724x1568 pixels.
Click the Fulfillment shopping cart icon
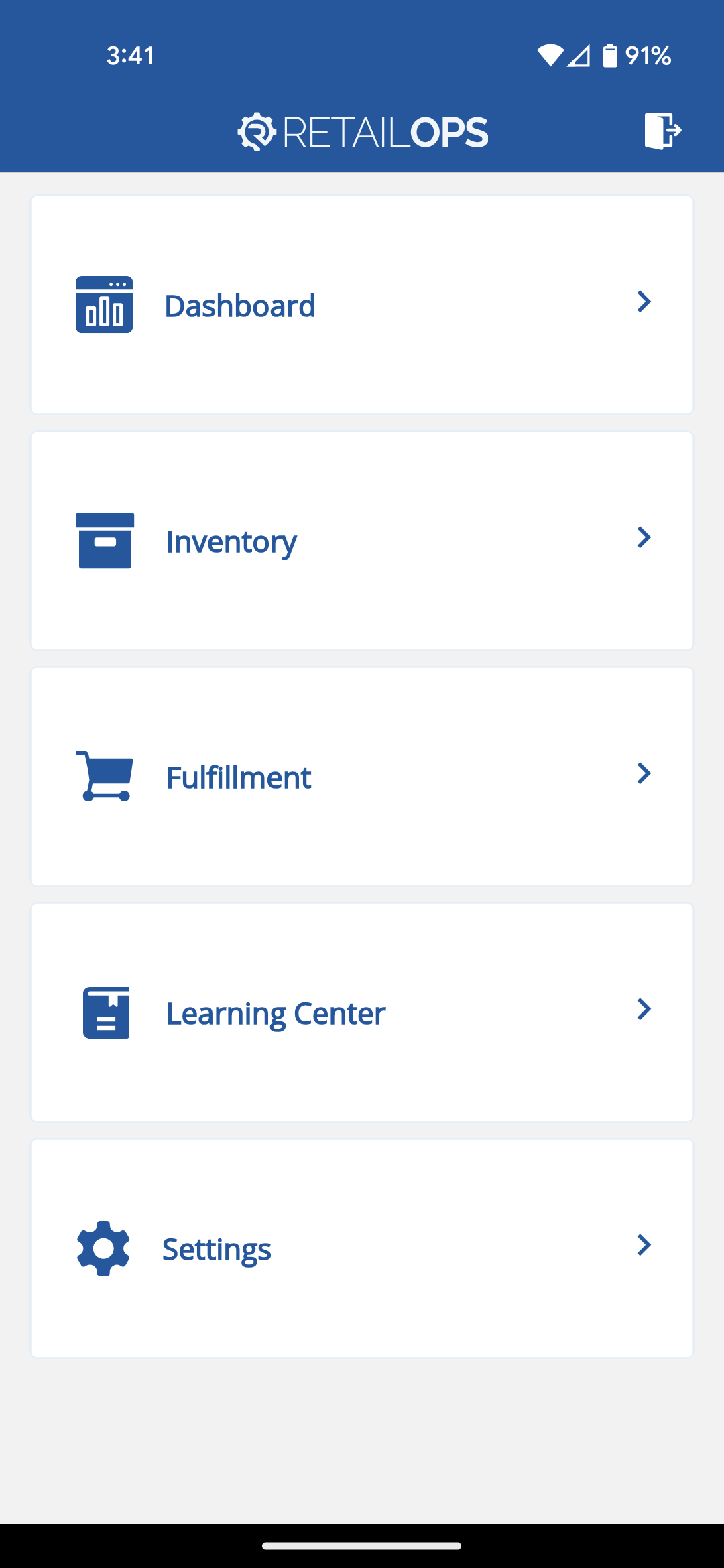(x=105, y=776)
